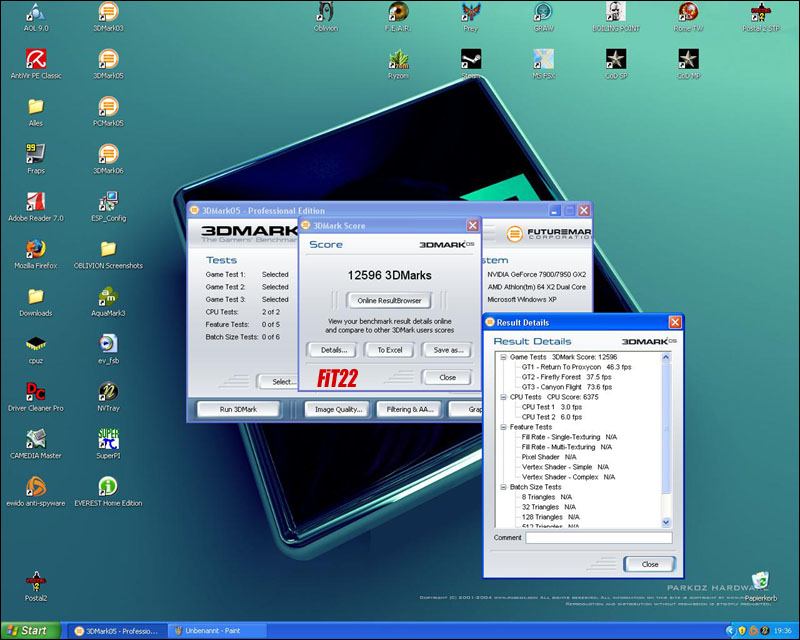The width and height of the screenshot is (800, 640).
Task: Launch Steam from the desktop
Action: pos(470,64)
